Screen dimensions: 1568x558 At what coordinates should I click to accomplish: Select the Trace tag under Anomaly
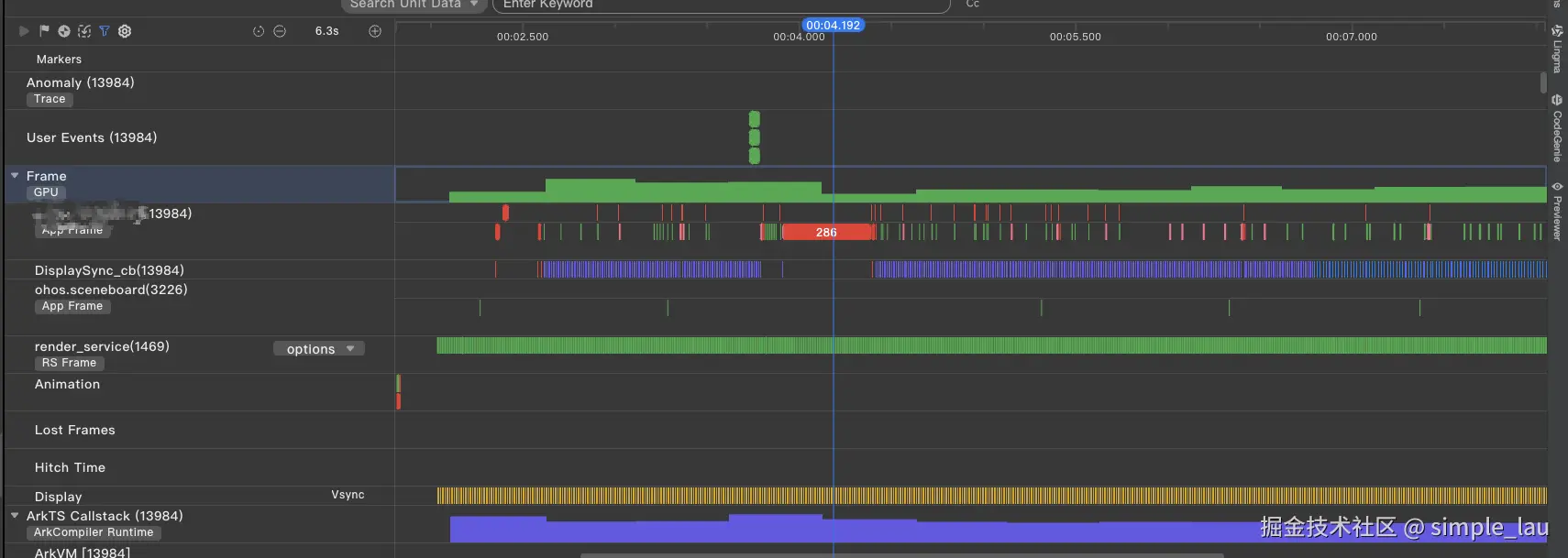(50, 99)
